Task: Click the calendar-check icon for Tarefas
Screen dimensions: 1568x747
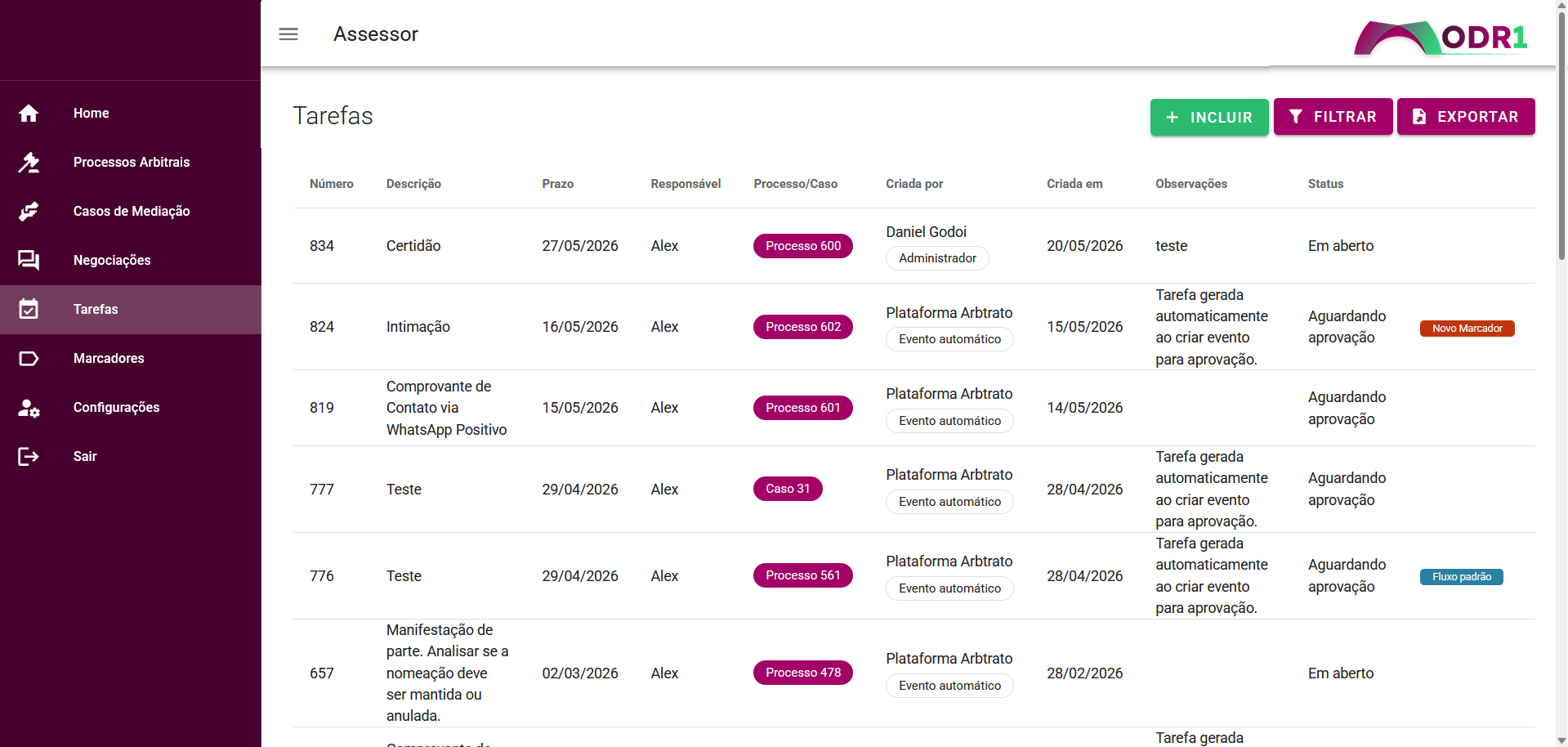Action: (29, 309)
